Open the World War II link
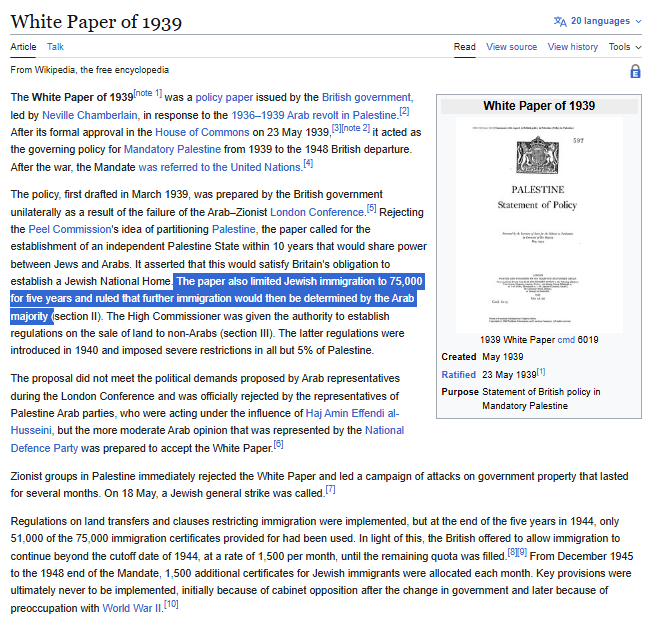The image size is (649, 621). (x=132, y=608)
